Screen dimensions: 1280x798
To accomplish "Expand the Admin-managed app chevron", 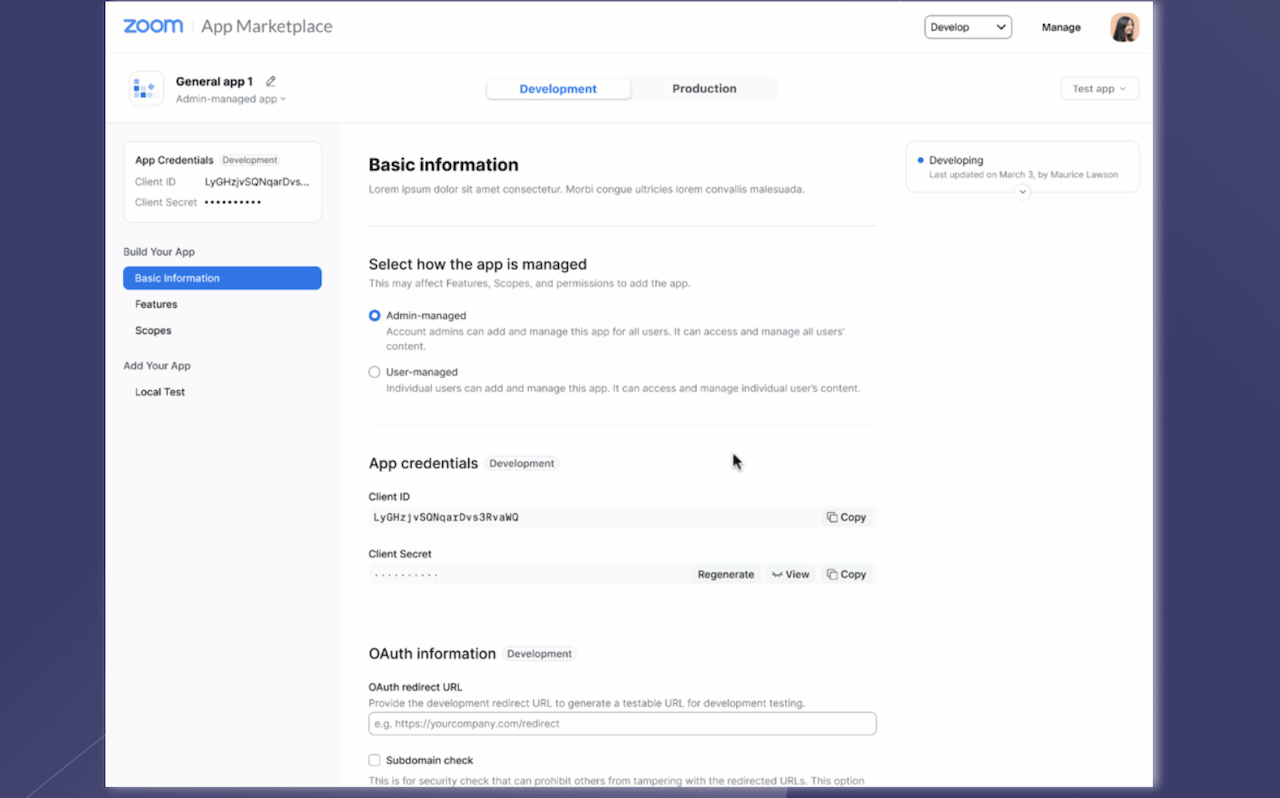I will [x=284, y=99].
